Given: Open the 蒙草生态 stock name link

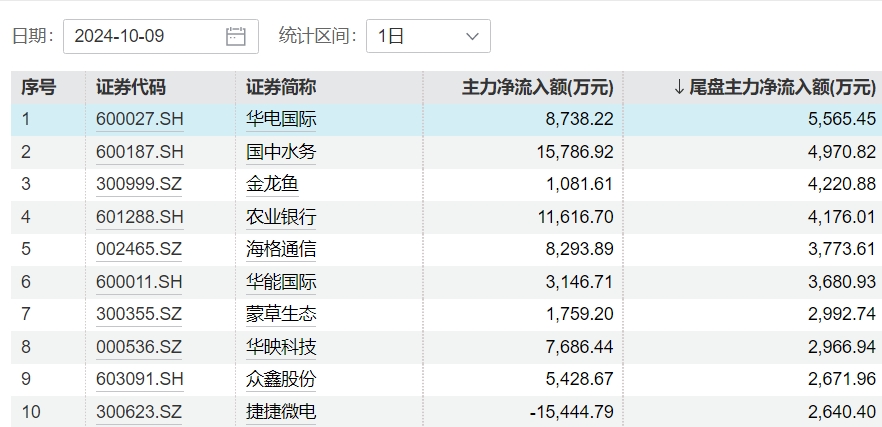Looking at the screenshot, I should tap(281, 314).
